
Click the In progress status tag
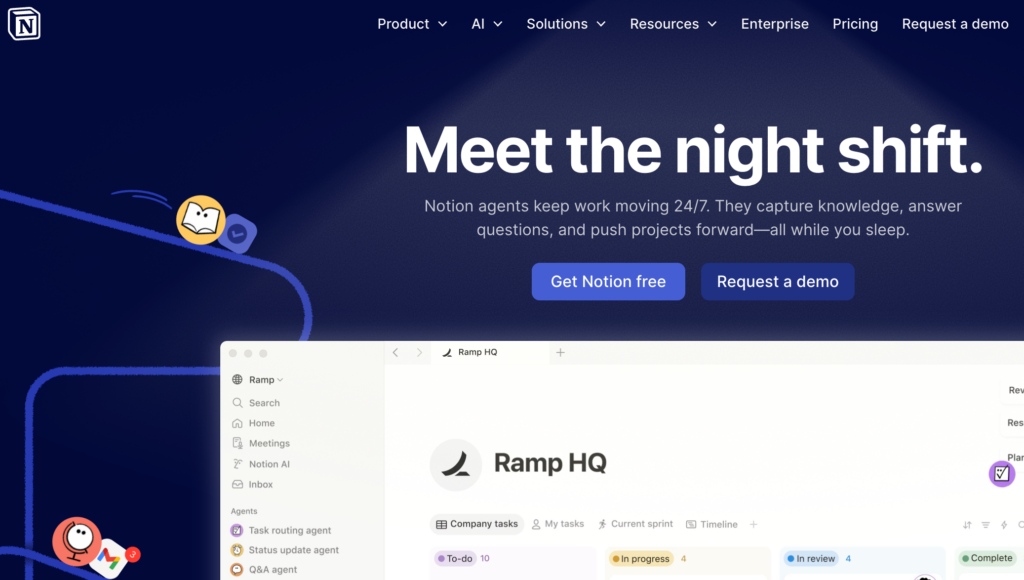pos(641,558)
